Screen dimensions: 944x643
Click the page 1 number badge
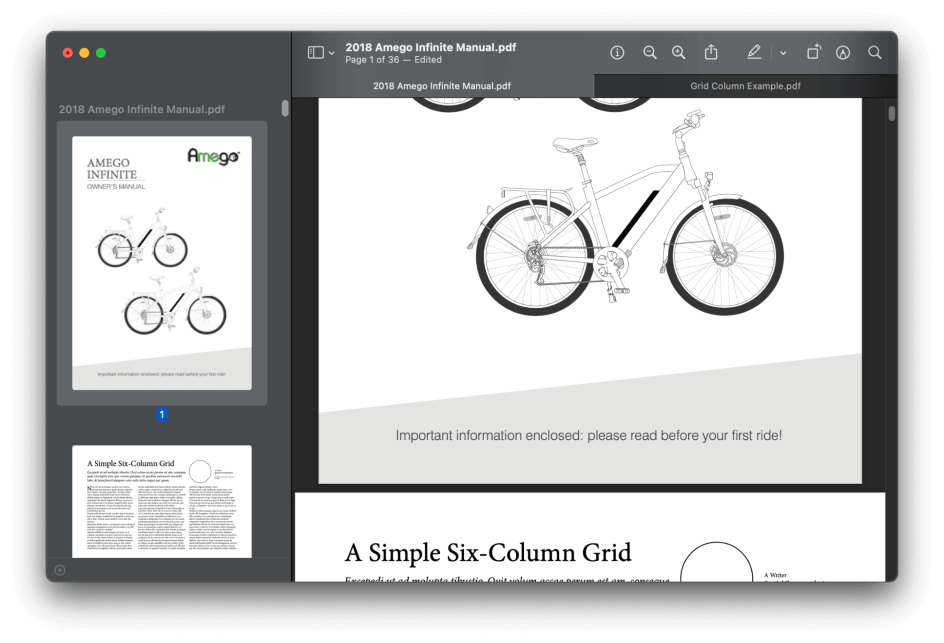[161, 413]
